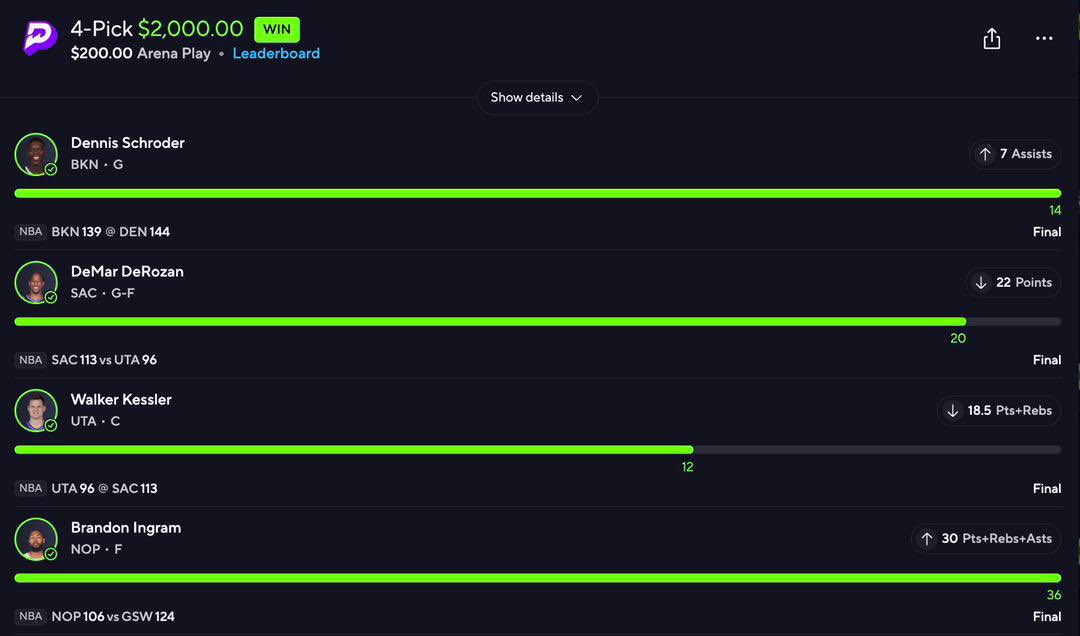
Task: Click Walker Kessler's player avatar
Action: pos(36,410)
